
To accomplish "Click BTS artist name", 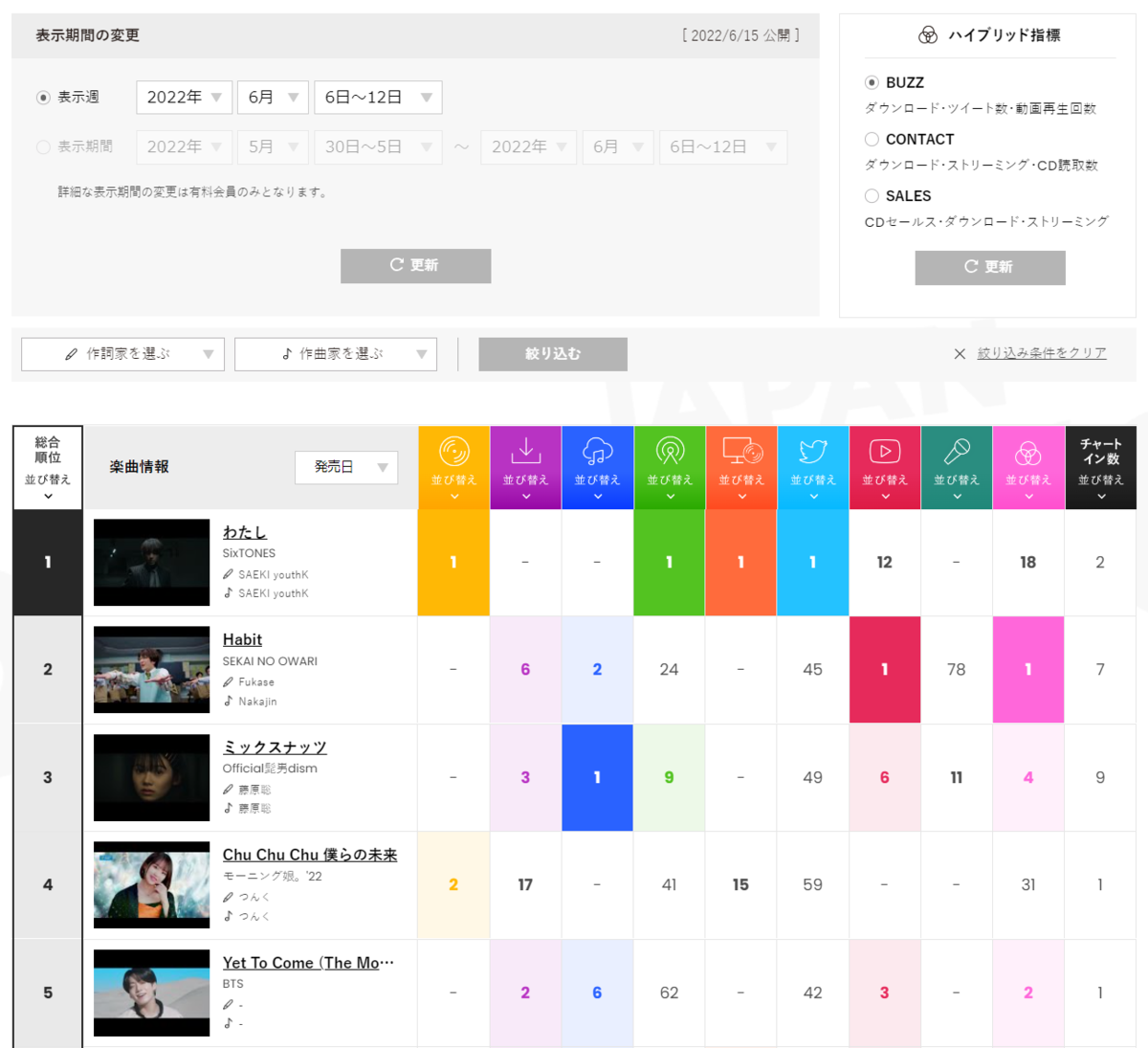I will pyautogui.click(x=232, y=984).
